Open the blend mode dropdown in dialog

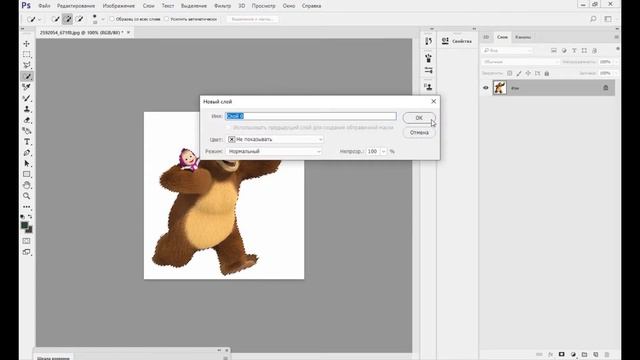tap(274, 151)
